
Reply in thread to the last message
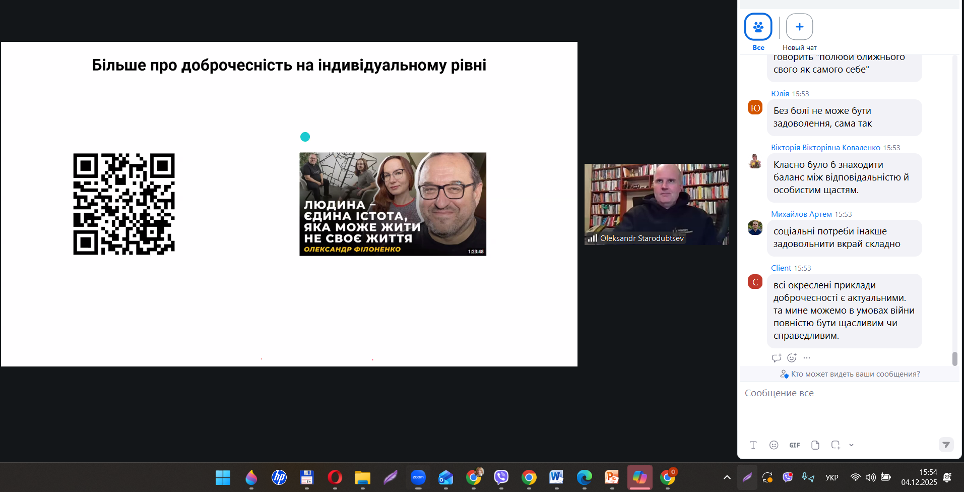(776, 357)
